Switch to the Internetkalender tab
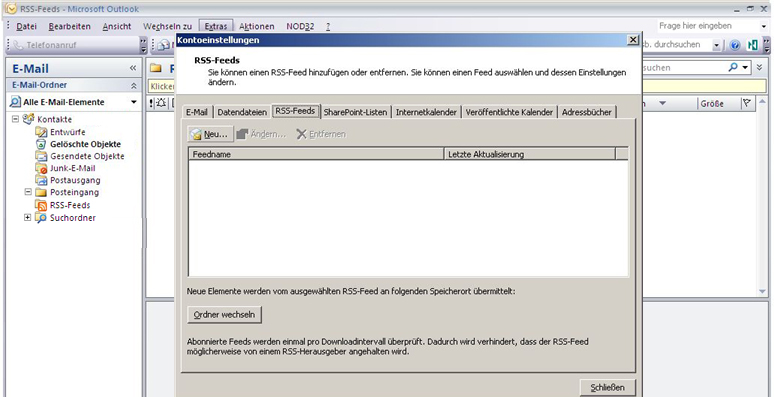 tap(426, 112)
